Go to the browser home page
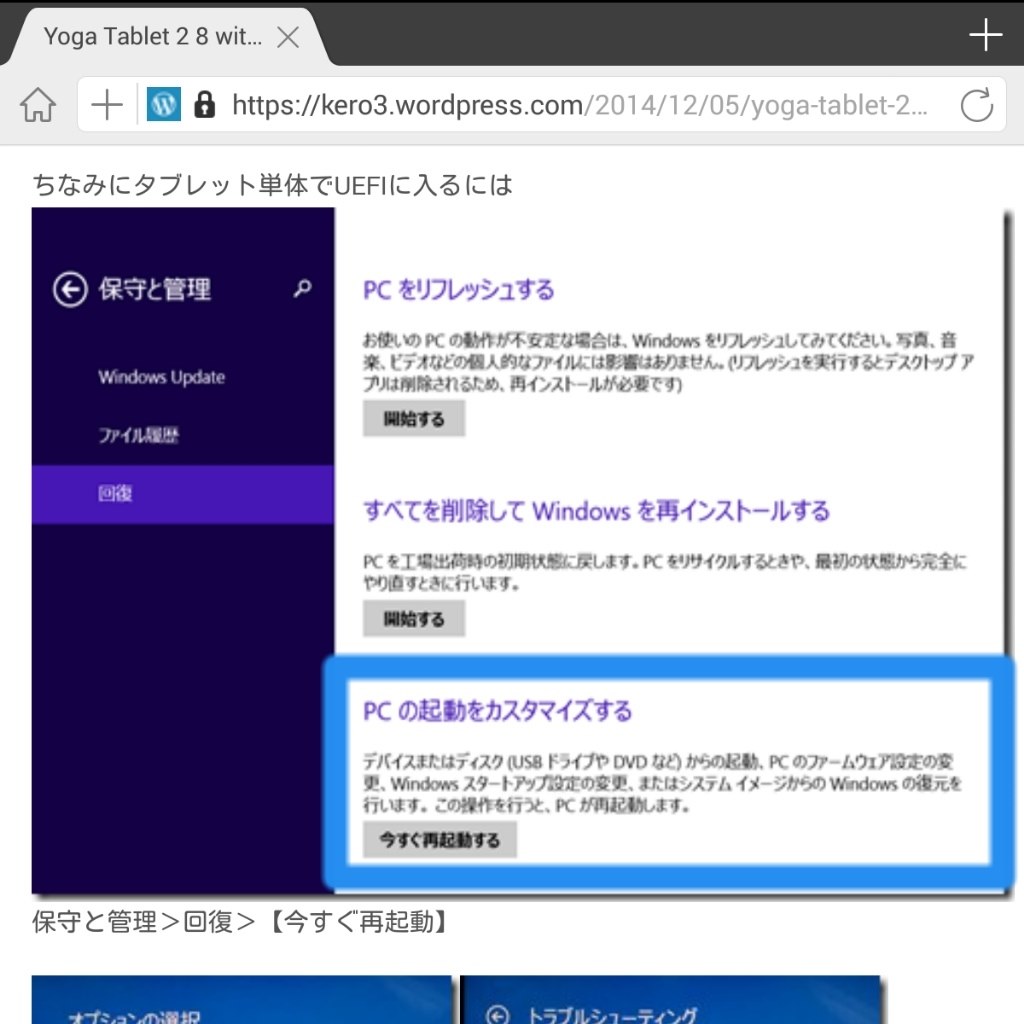The image size is (1024, 1024). point(38,104)
